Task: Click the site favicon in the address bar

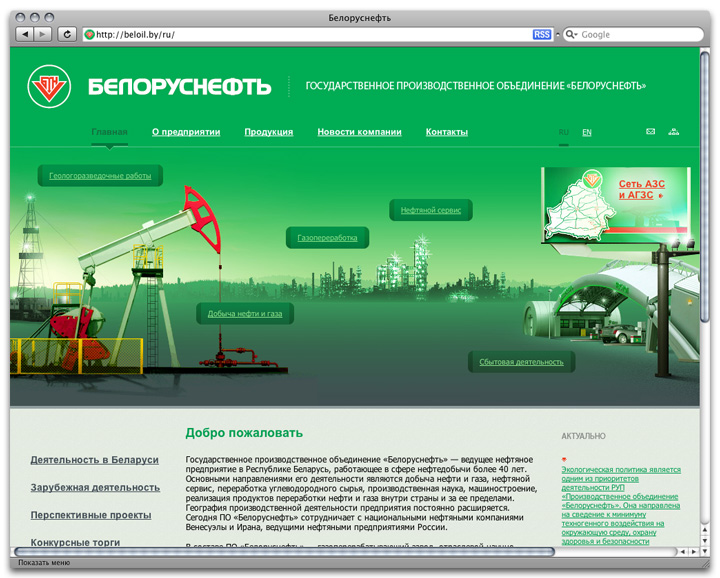Action: point(90,34)
